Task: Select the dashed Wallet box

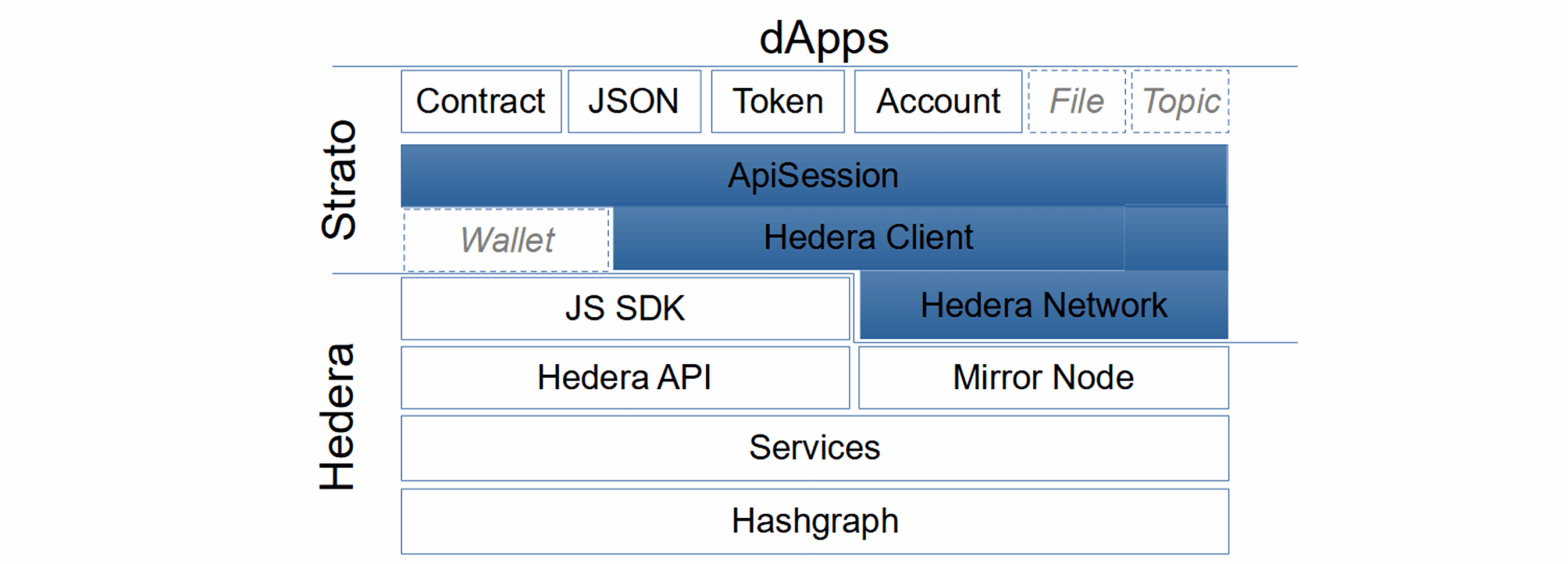Action: (507, 240)
